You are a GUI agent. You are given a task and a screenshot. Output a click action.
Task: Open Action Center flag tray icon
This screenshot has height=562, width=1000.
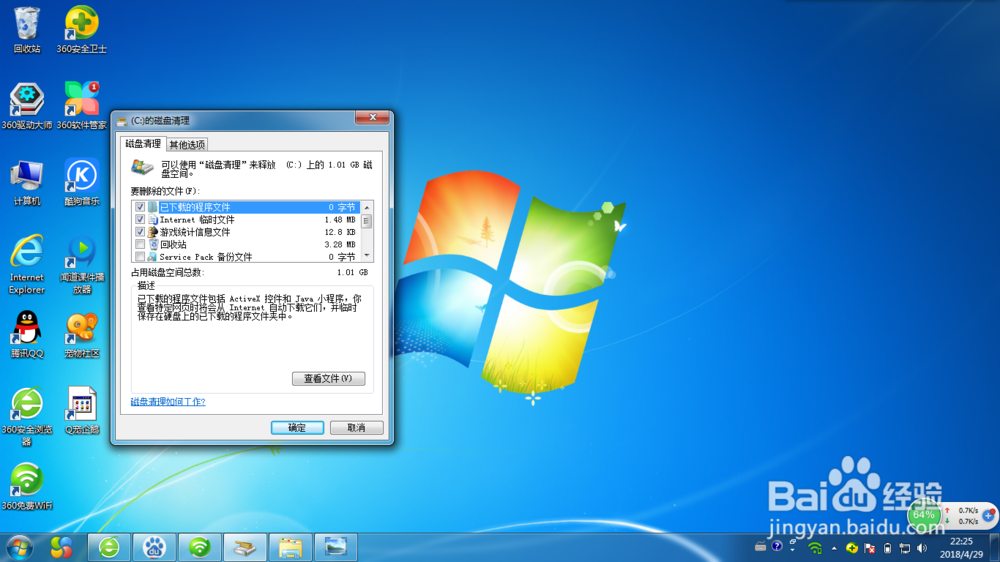[869, 548]
